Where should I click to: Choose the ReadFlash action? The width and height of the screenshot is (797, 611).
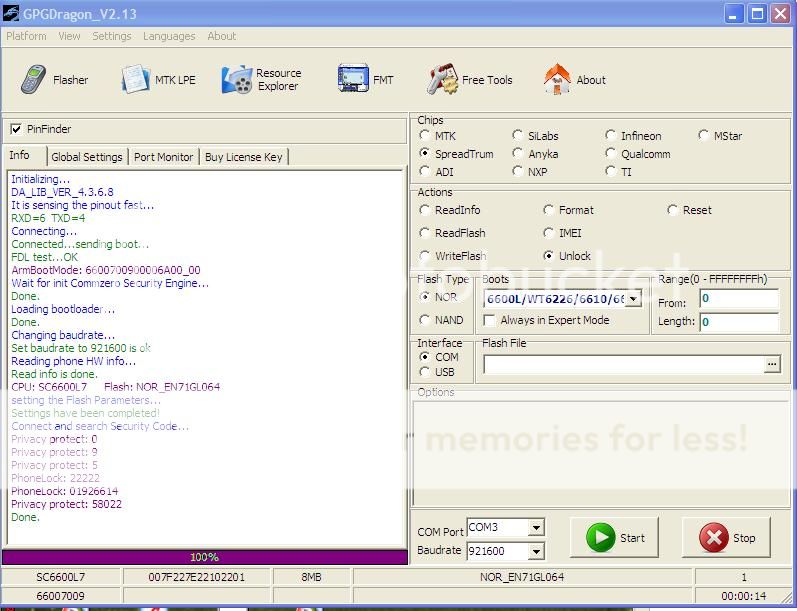pos(424,233)
